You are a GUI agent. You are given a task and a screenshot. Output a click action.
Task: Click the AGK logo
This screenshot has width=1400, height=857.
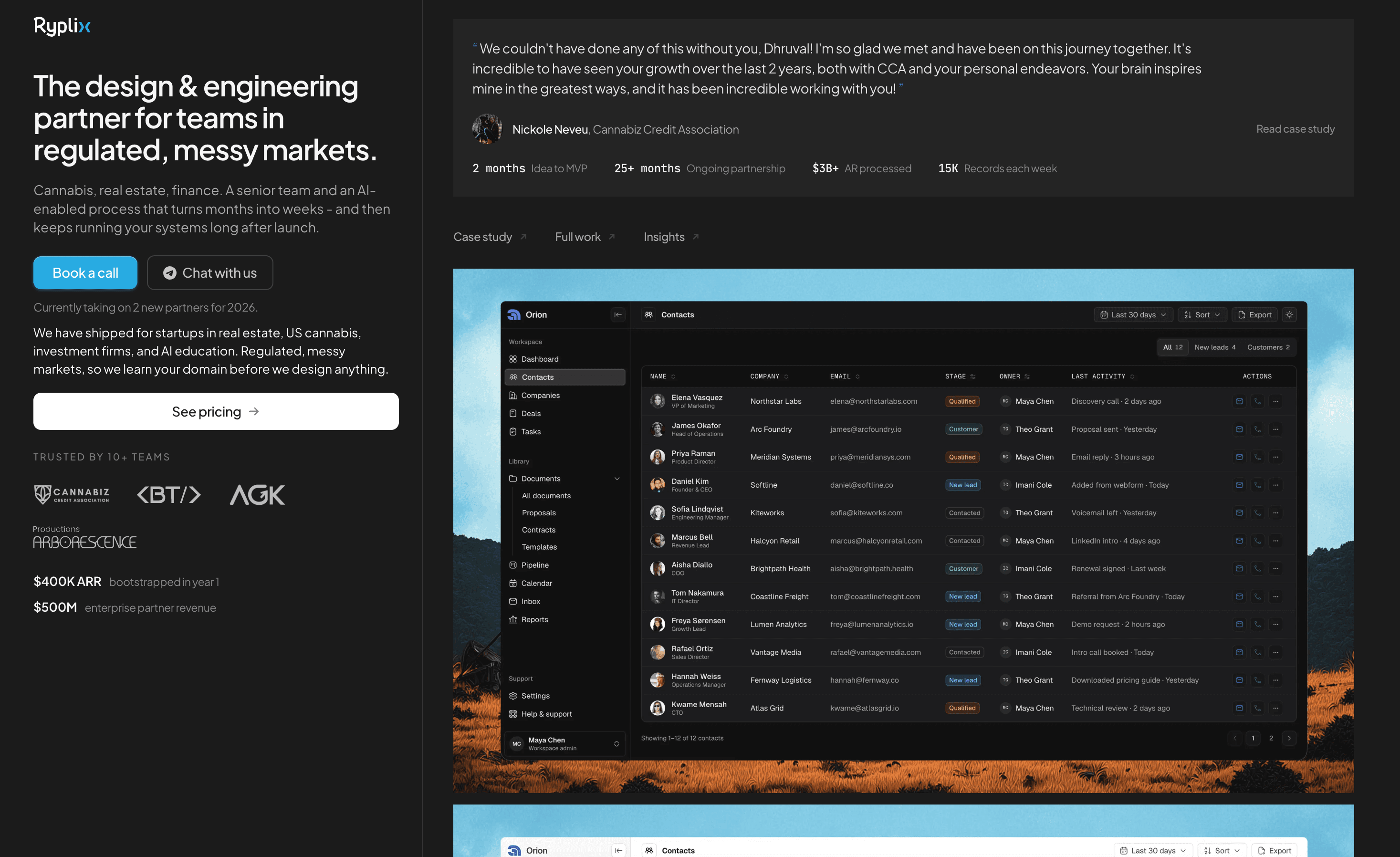tap(257, 494)
